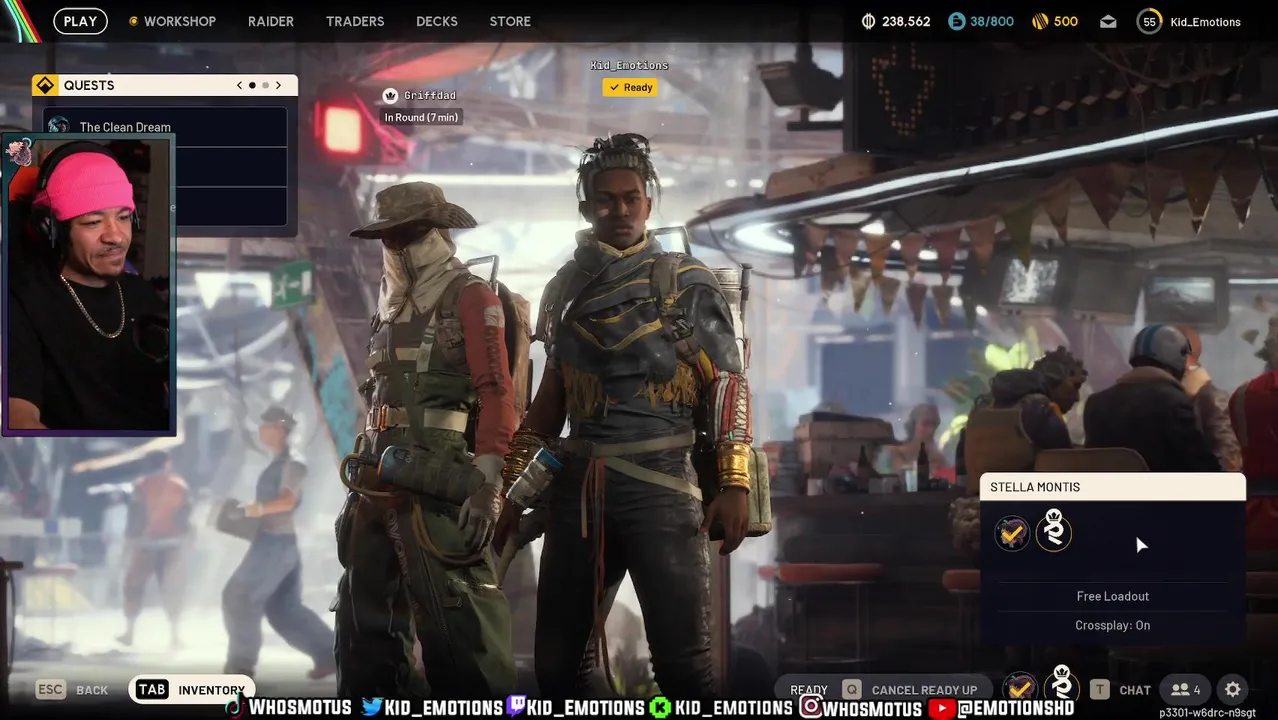The image size is (1278, 720).
Task: Open the STORE tab
Action: pos(510,21)
